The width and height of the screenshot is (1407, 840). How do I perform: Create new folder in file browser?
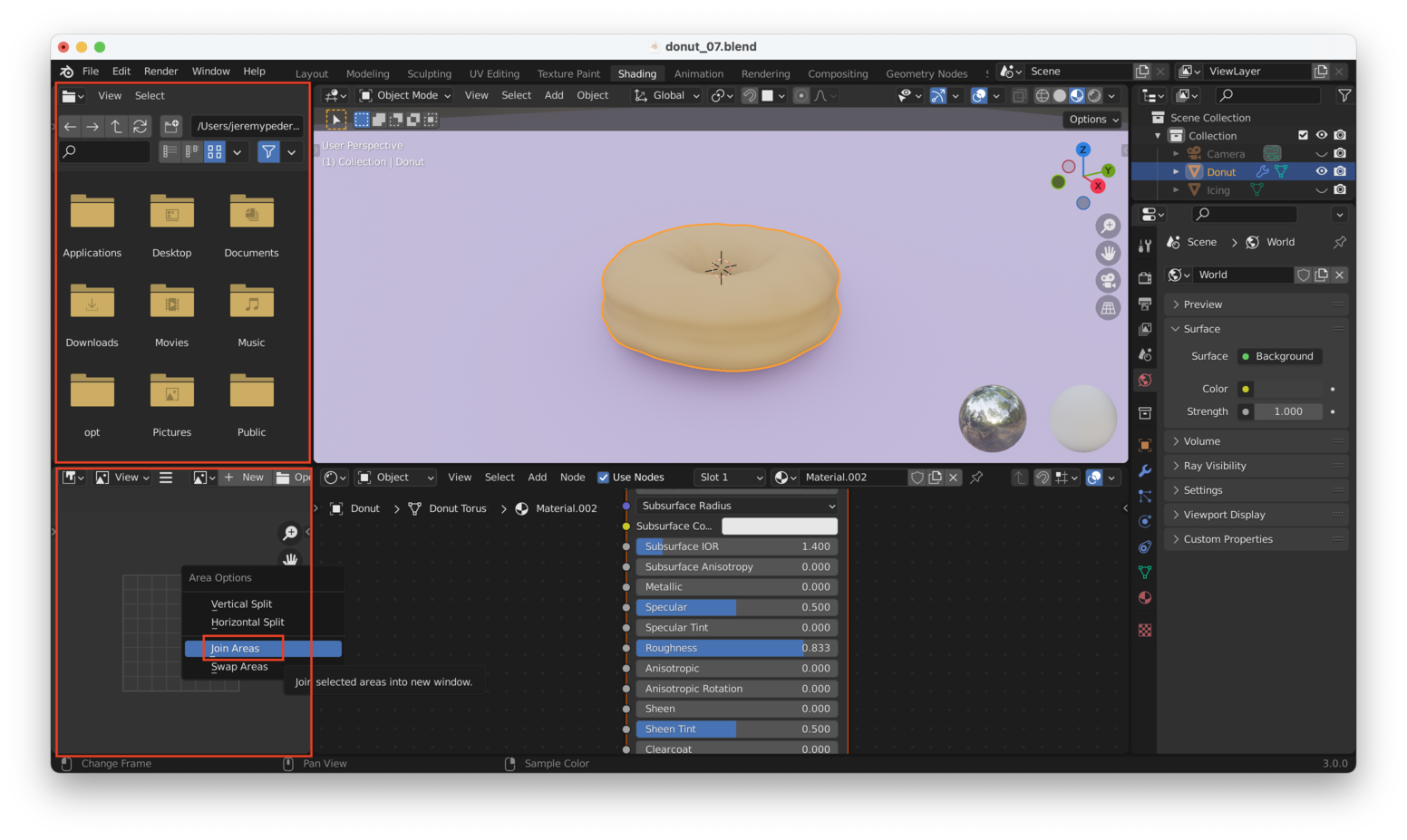pos(171,126)
